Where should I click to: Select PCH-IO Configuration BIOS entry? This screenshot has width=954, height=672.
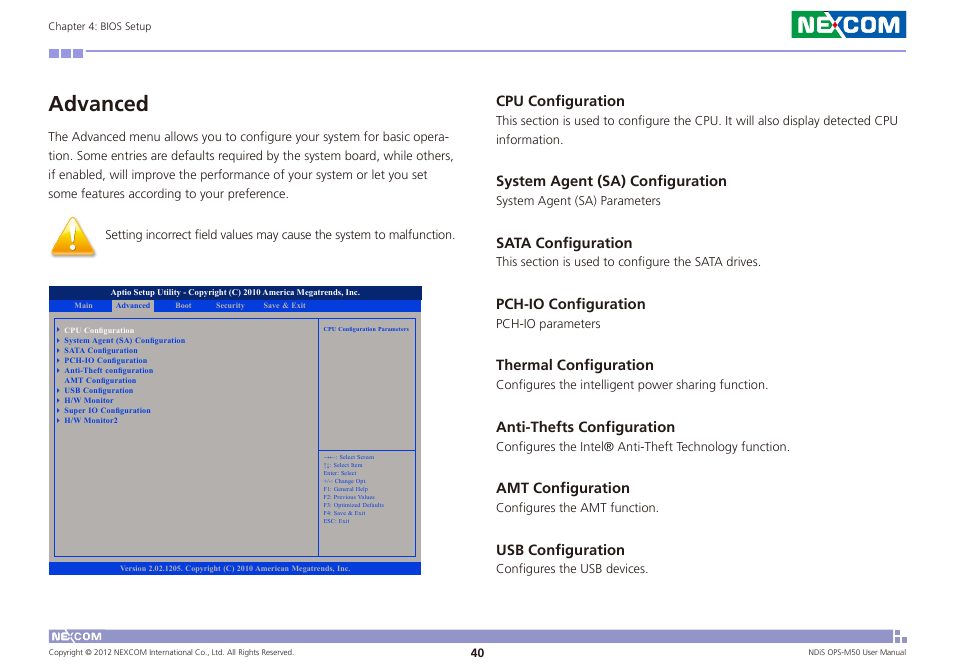(x=105, y=360)
